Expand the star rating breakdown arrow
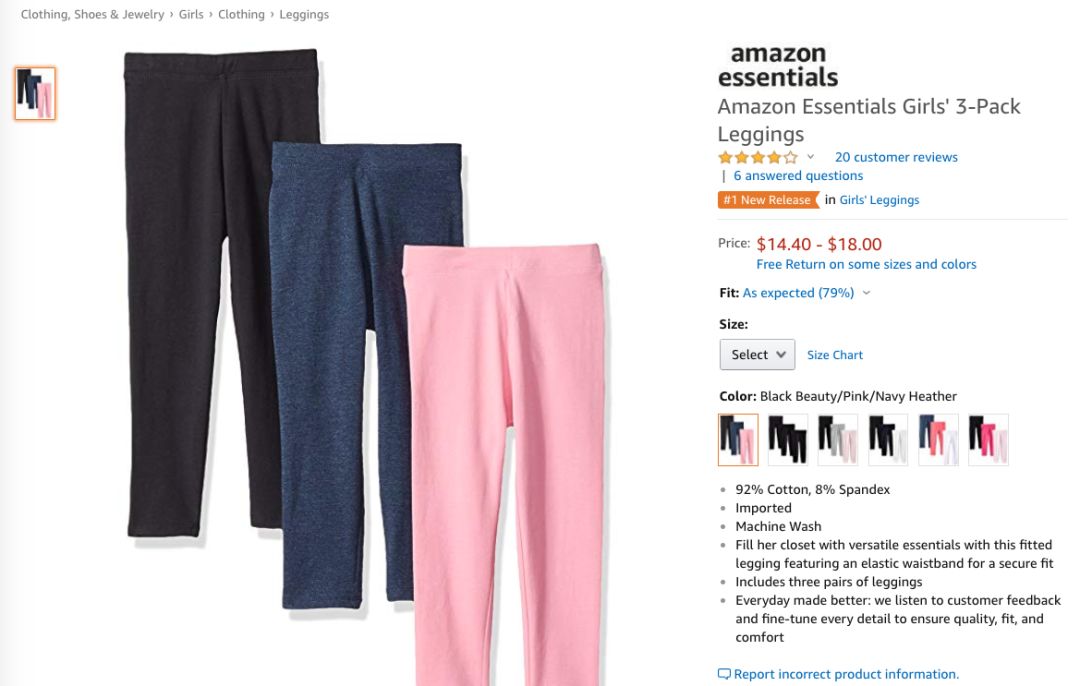The height and width of the screenshot is (686, 1080). pos(811,157)
